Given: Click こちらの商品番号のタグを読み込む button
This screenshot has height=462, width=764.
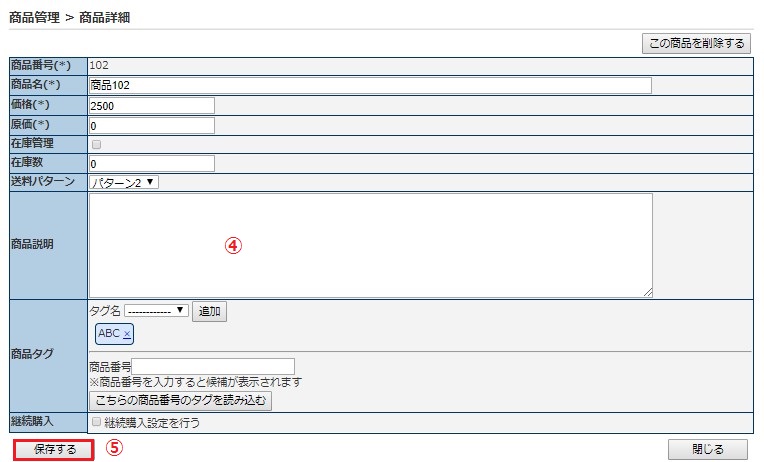Looking at the screenshot, I should tap(180, 401).
